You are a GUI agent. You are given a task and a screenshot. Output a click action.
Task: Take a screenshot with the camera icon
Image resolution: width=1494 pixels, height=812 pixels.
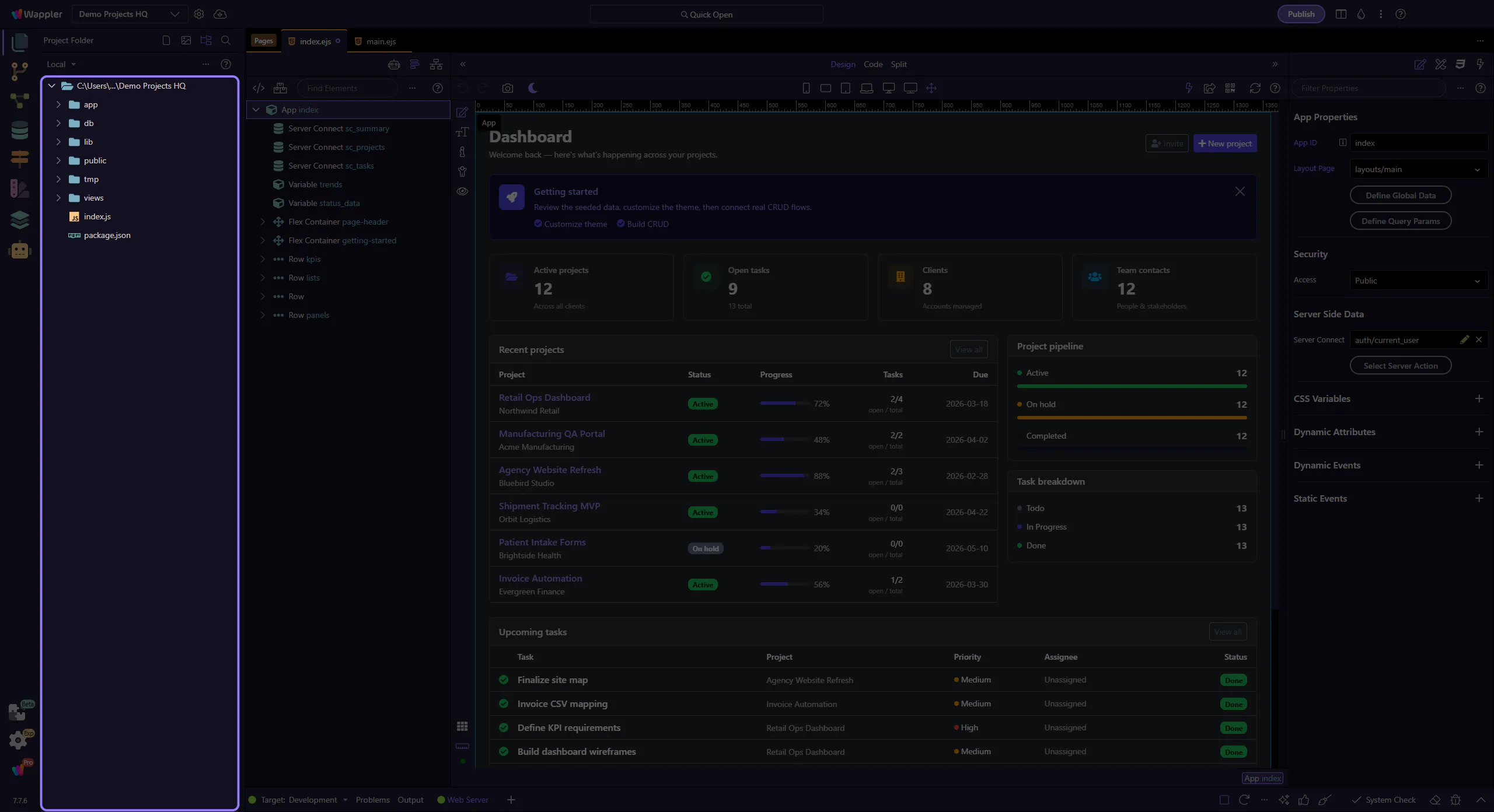pyautogui.click(x=507, y=88)
